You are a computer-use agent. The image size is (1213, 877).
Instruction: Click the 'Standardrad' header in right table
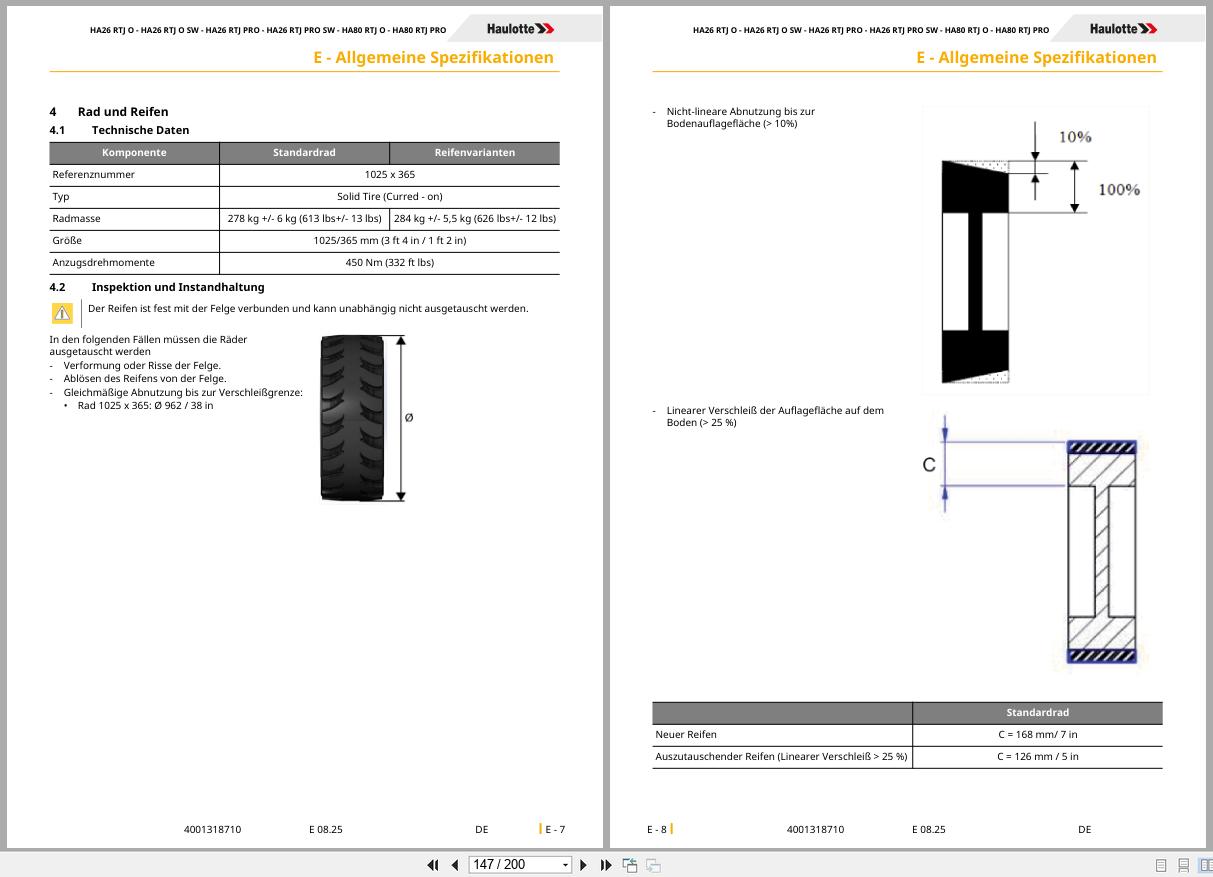point(1037,713)
